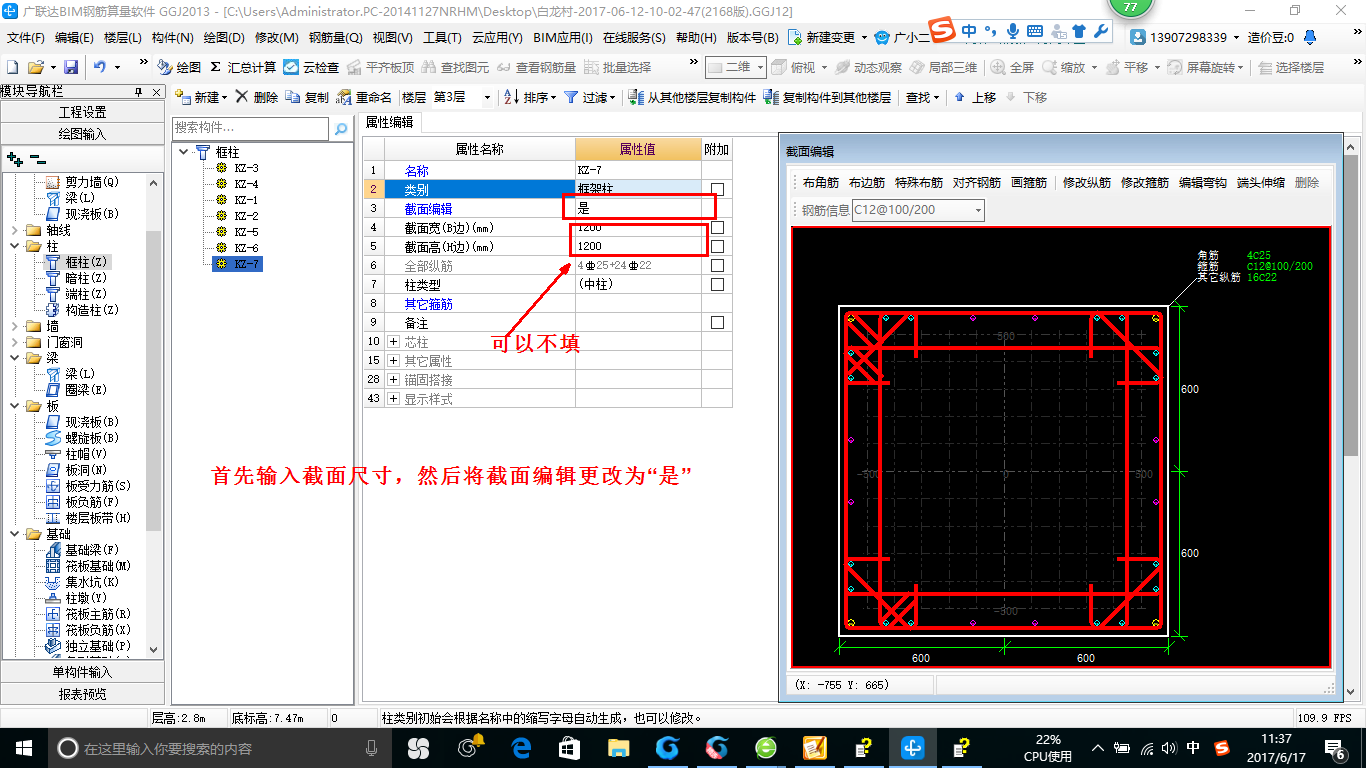Toggle 附加 checkbox for 全部纵筋 row
Screen dimensions: 1366x768
click(x=717, y=265)
